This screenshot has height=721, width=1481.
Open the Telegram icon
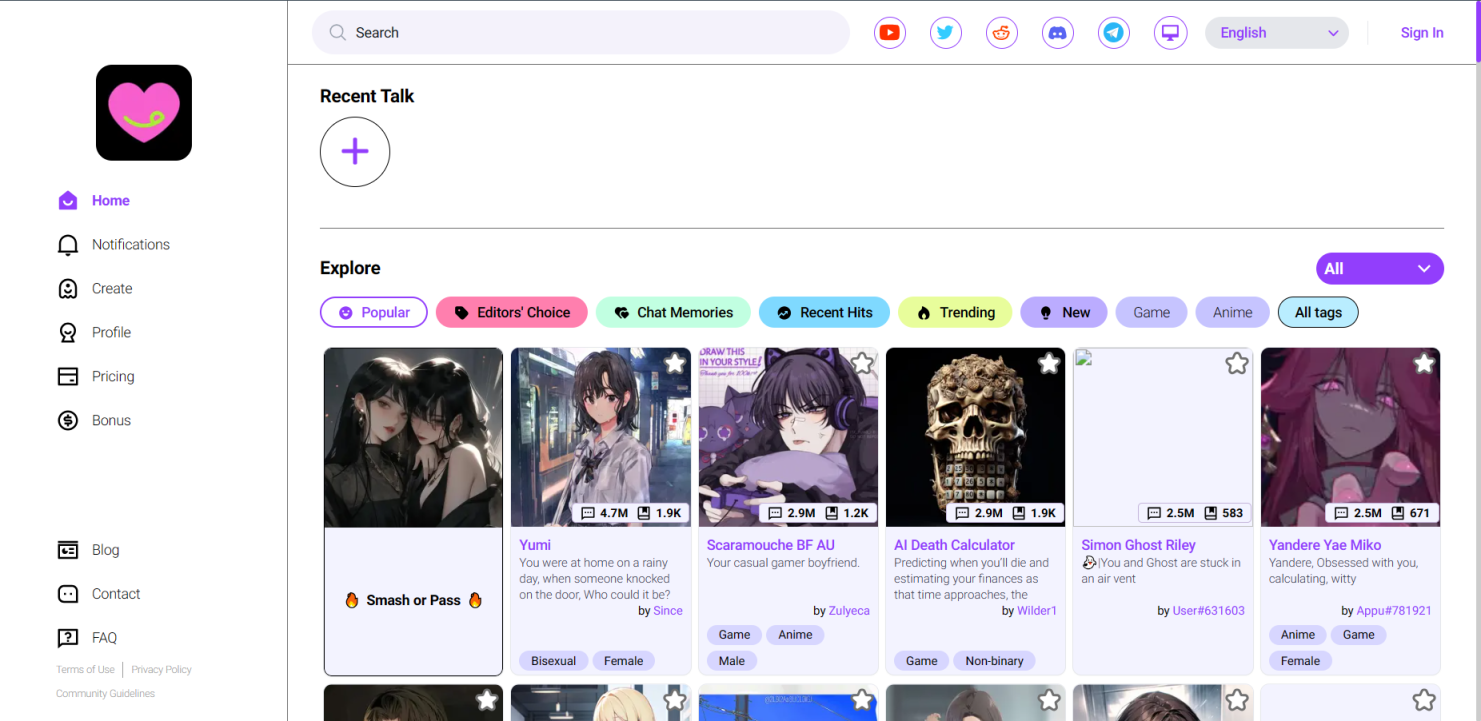click(1113, 32)
